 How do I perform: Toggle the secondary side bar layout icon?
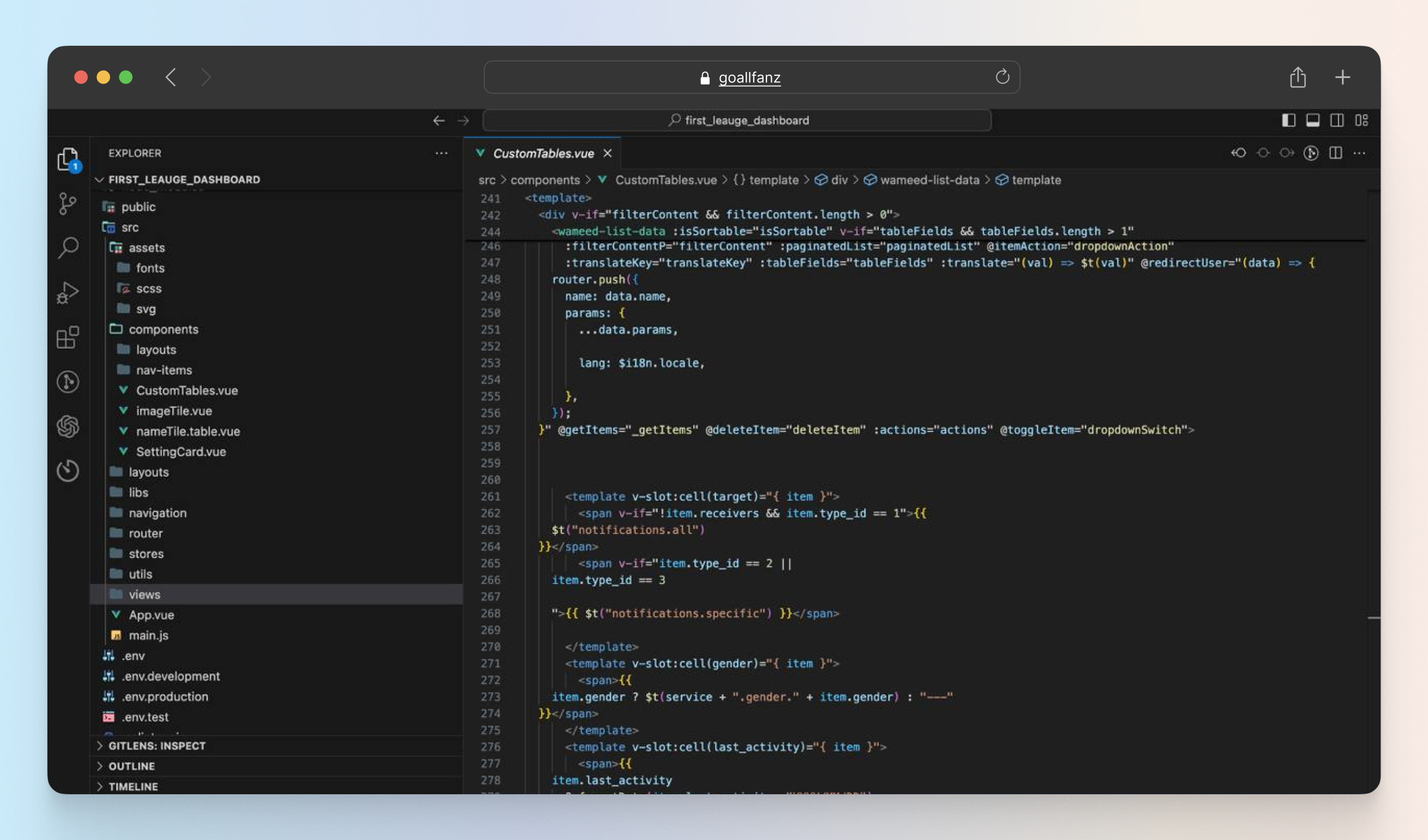pos(1337,120)
